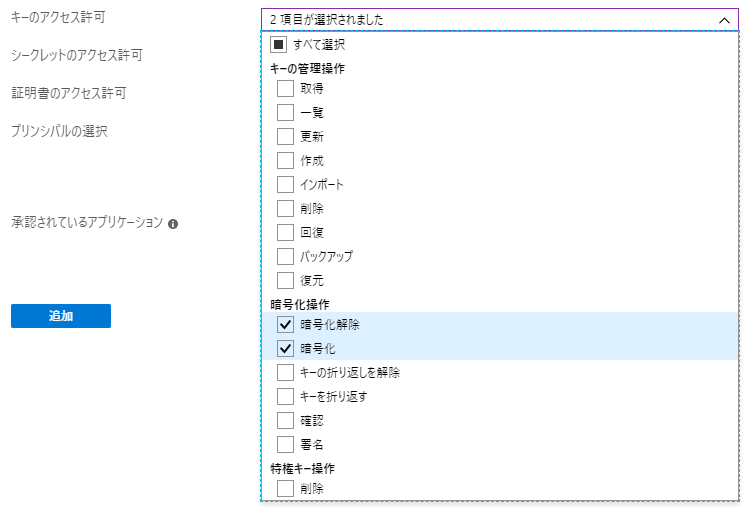Toggle the すべて選択 checkbox
This screenshot has width=744, height=507.
tap(278, 45)
